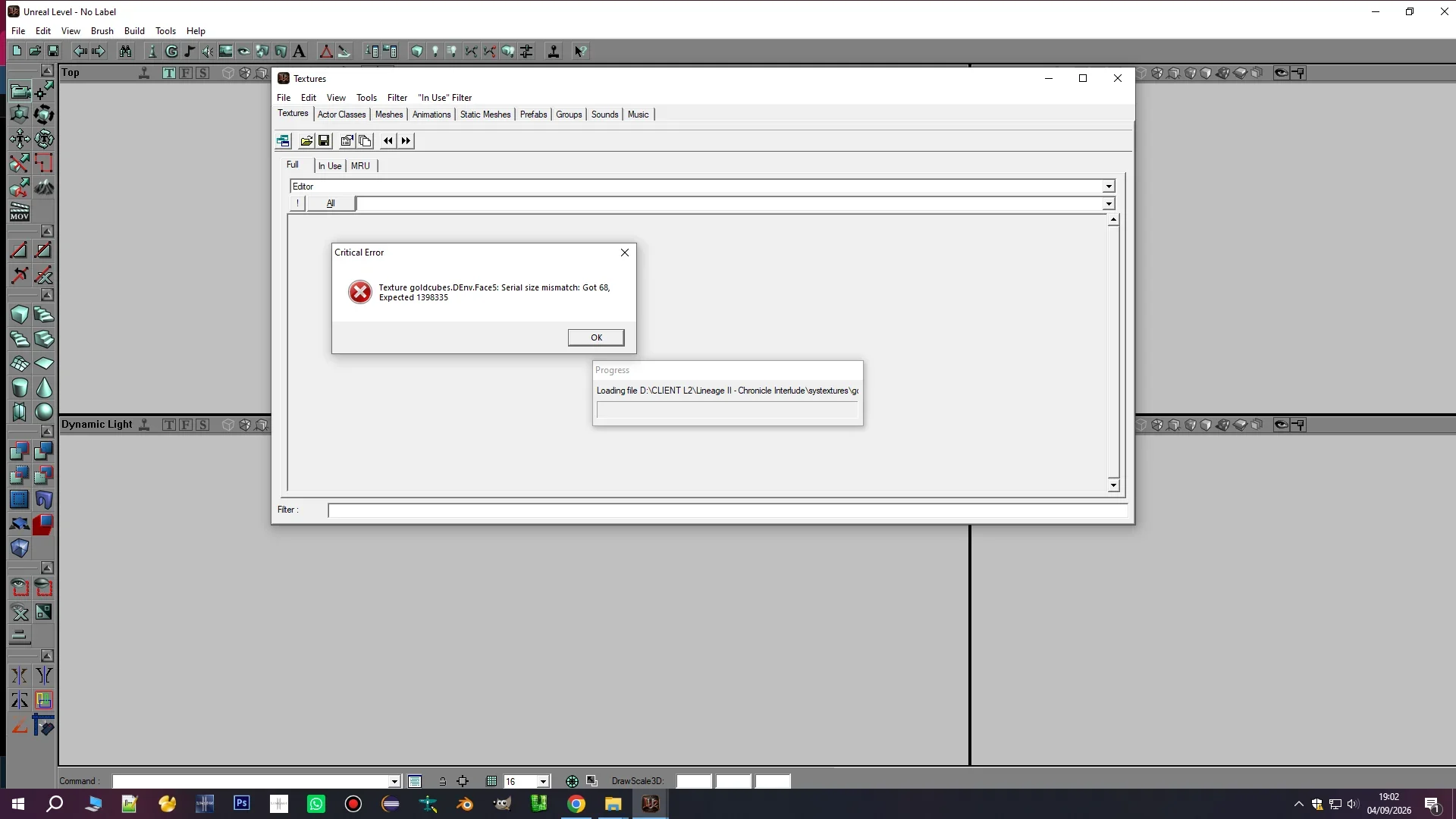The height and width of the screenshot is (819, 1456).
Task: Expand the Editor package dropdown
Action: [x=1109, y=187]
